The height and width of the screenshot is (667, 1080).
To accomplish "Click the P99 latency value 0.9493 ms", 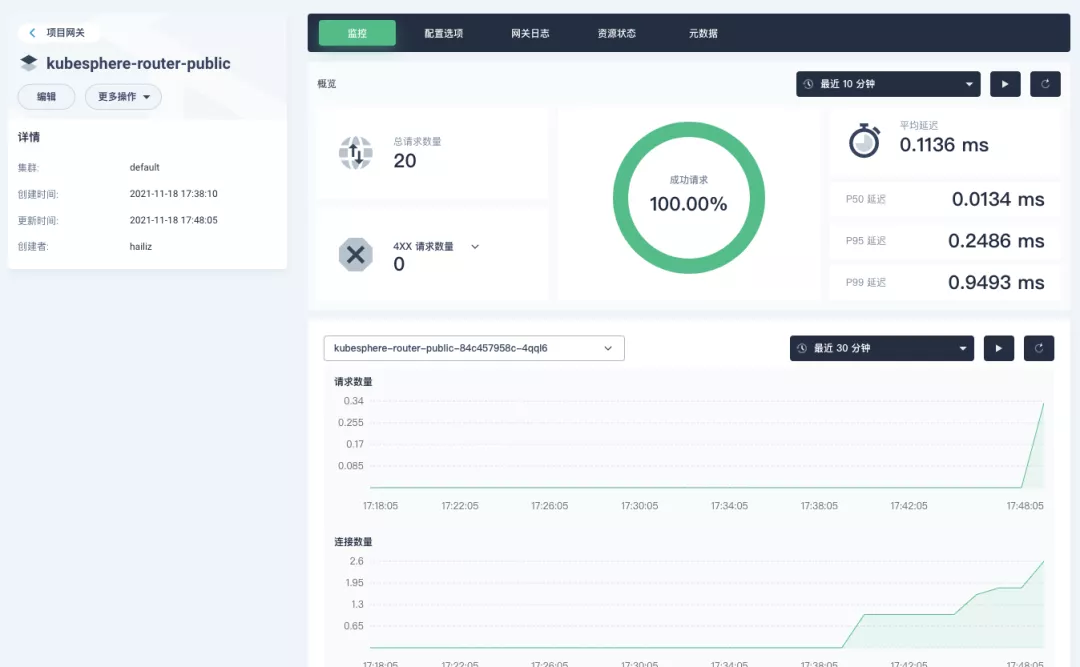I will 996,283.
